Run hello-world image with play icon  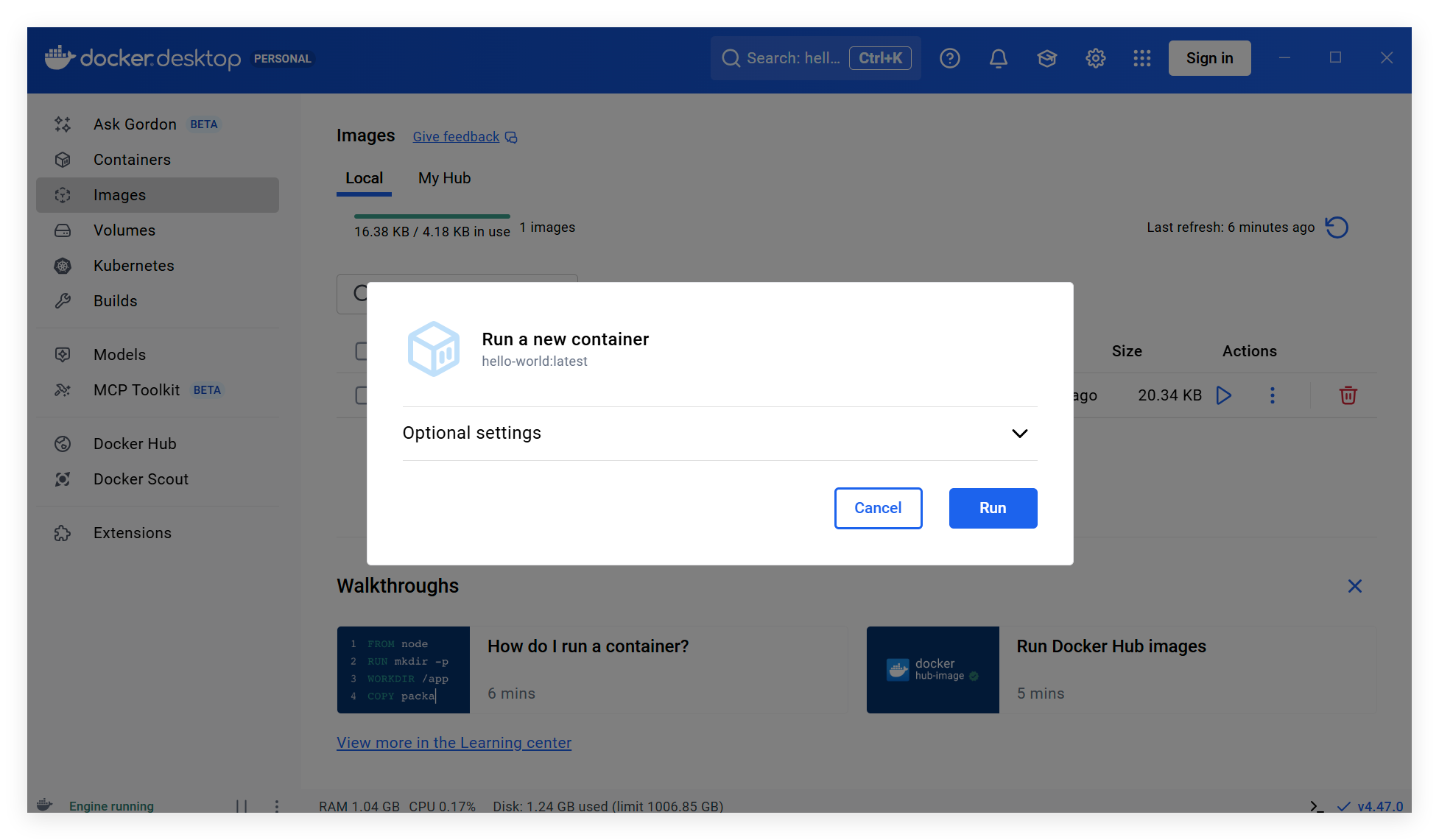pos(1224,395)
